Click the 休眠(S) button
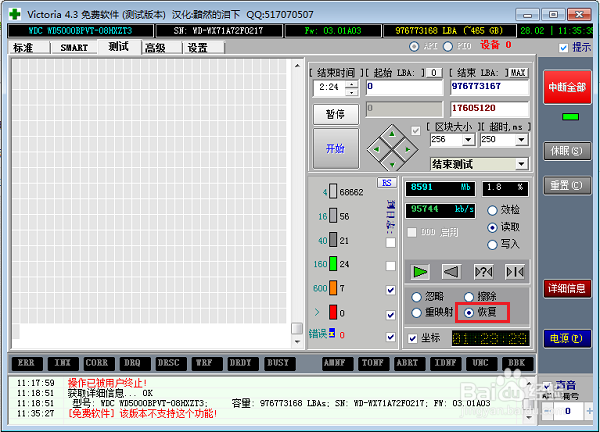 [x=567, y=151]
